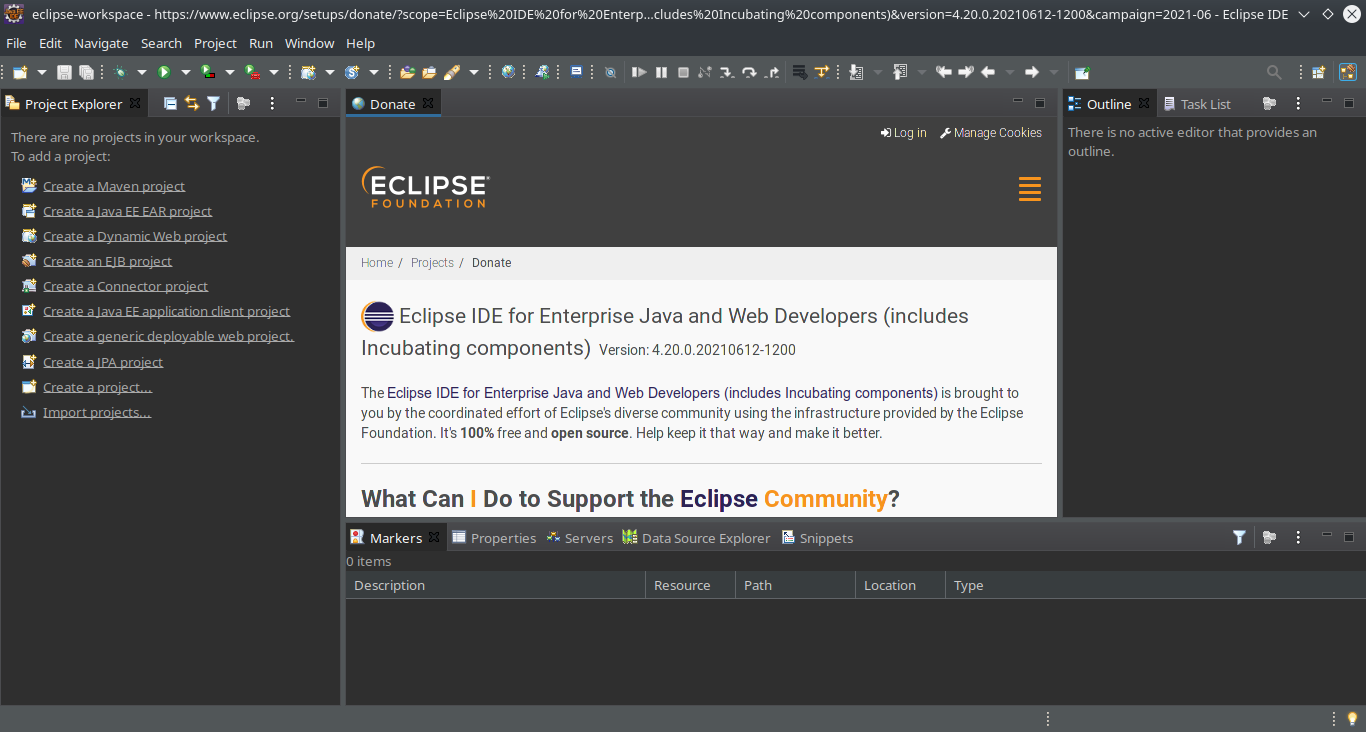Click the Create a Maven project link
1366x732 pixels.
(x=114, y=186)
